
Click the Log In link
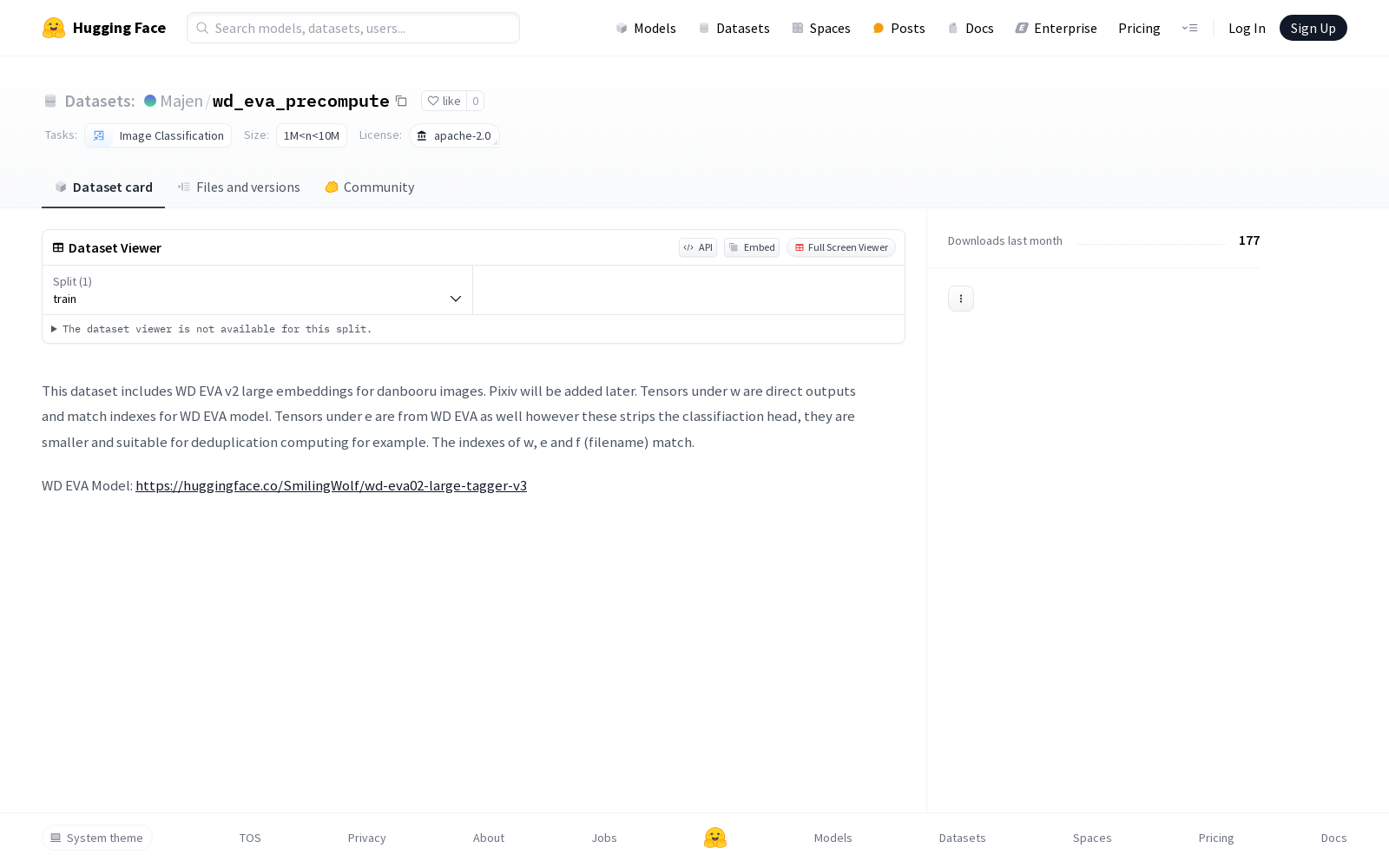pos(1247,28)
